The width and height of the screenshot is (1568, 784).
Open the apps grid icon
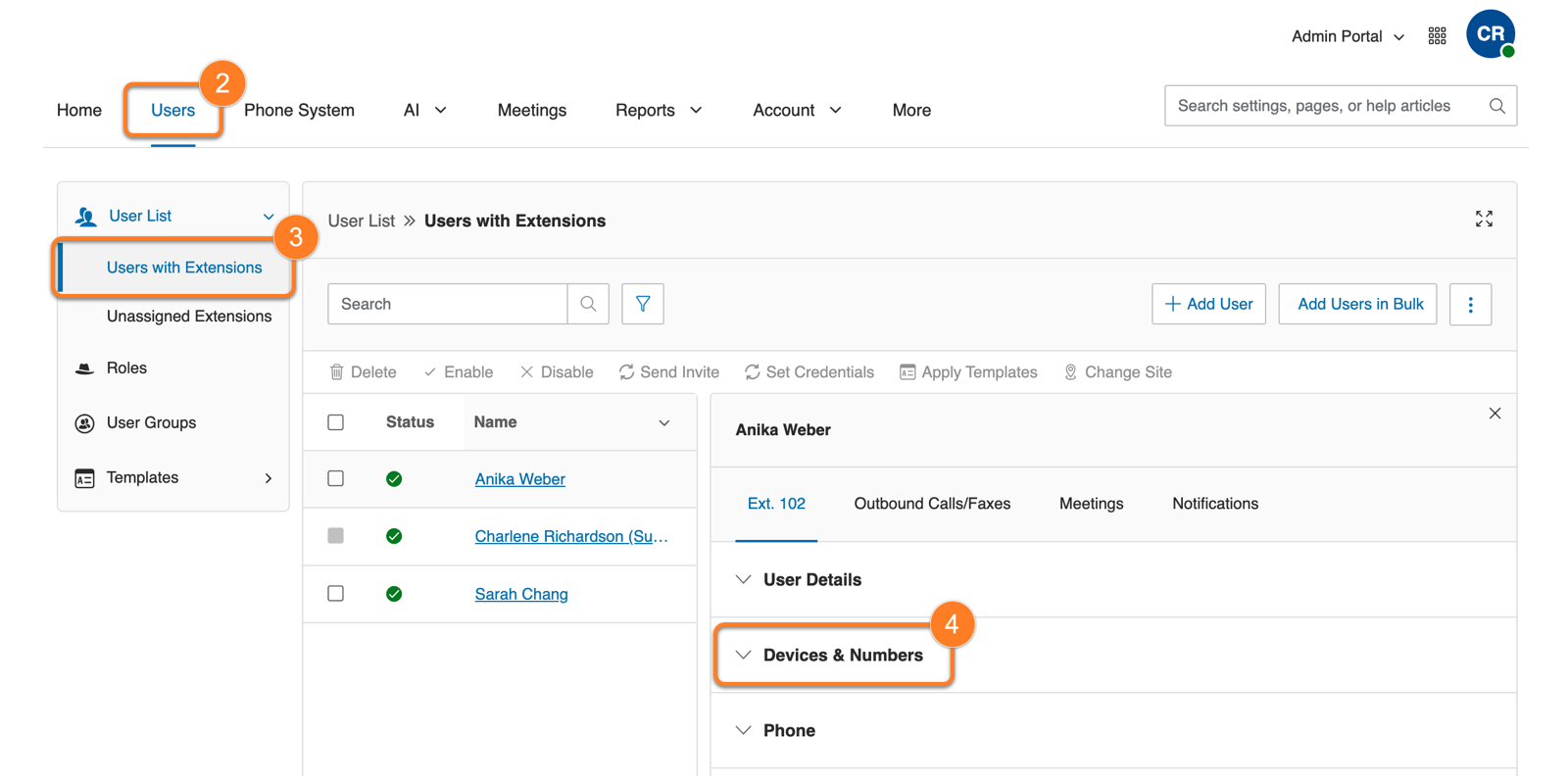coord(1437,36)
